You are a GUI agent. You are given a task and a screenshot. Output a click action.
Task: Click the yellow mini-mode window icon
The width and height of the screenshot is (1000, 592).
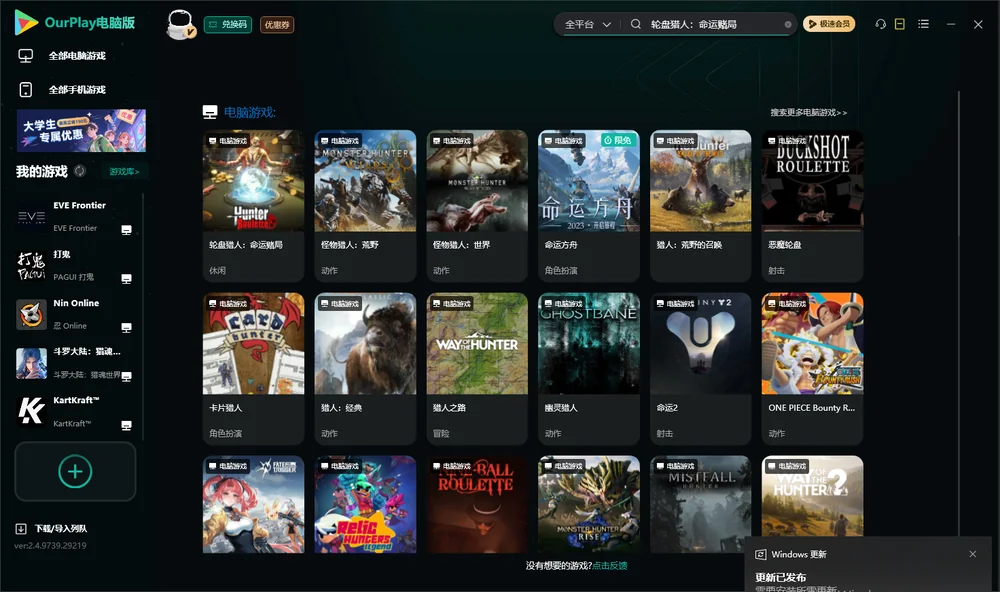(900, 24)
